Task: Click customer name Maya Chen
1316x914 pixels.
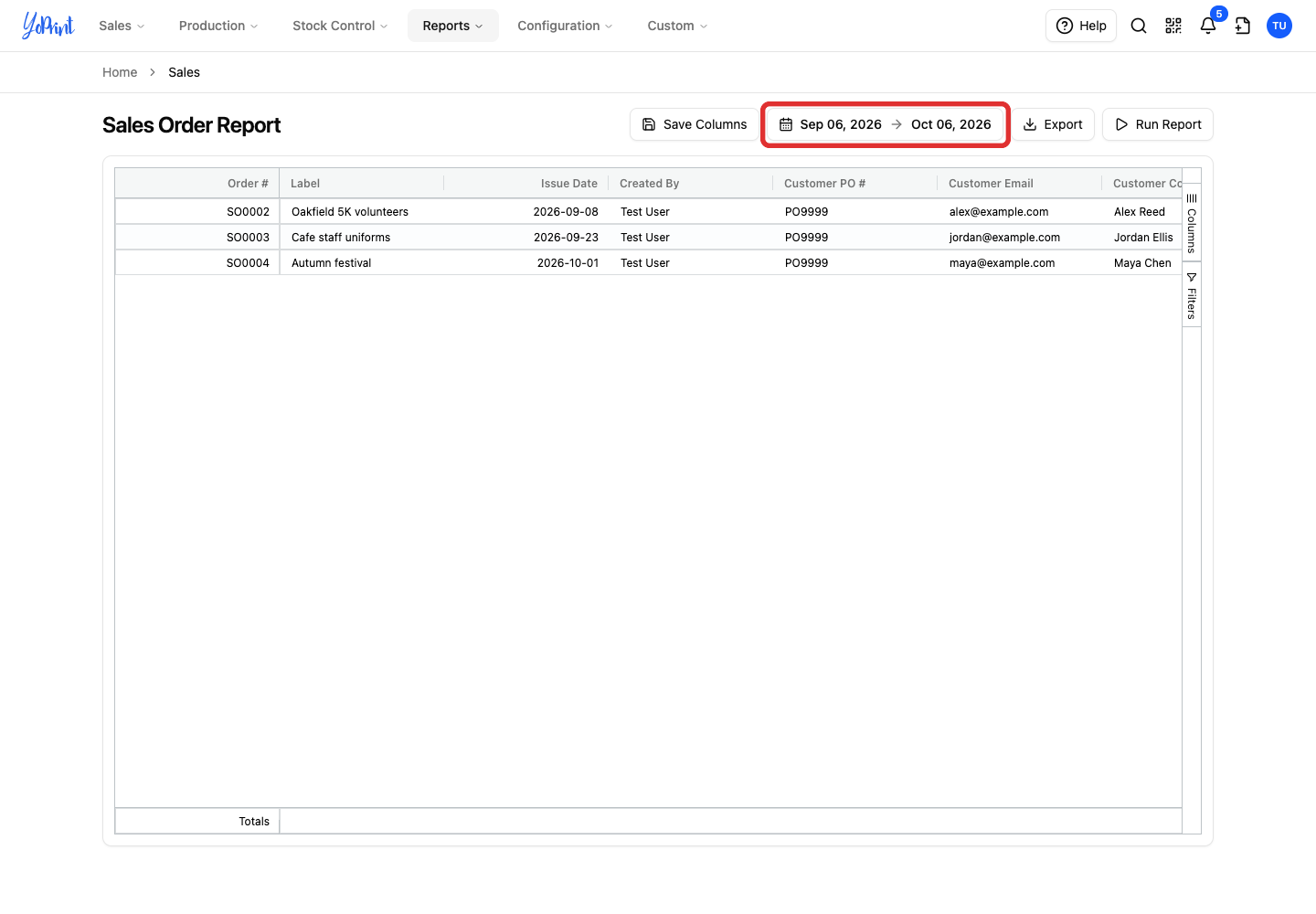Action: point(1142,263)
